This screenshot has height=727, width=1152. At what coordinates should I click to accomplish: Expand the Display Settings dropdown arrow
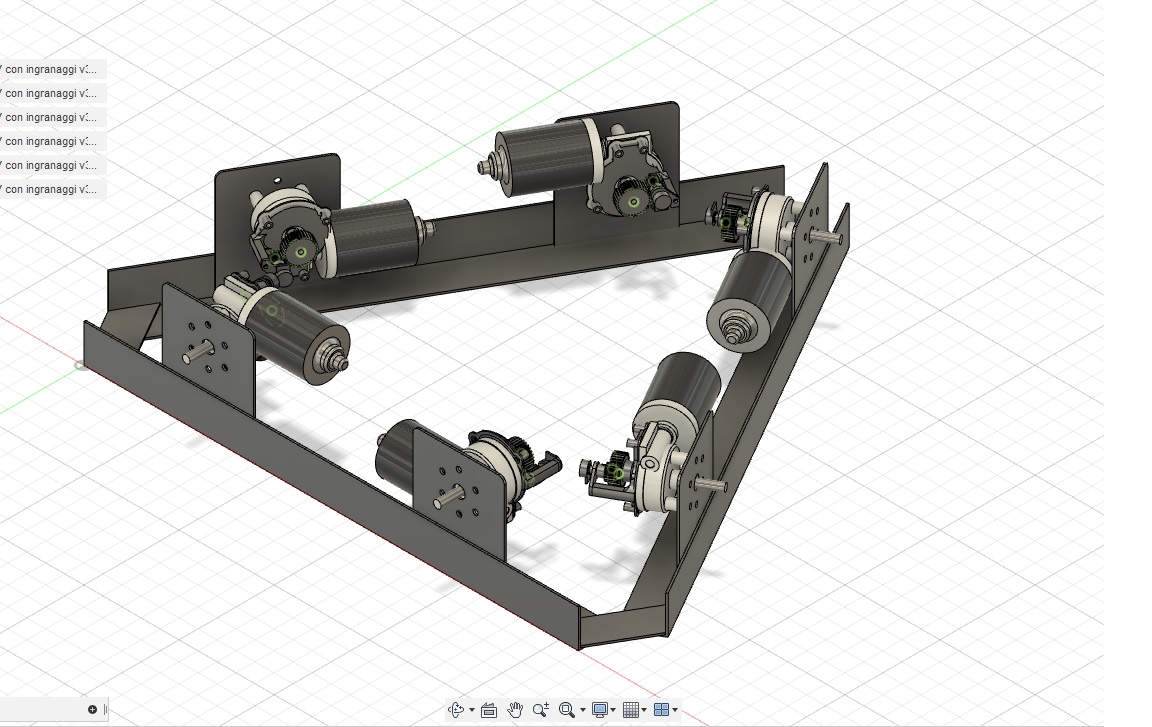(x=613, y=710)
